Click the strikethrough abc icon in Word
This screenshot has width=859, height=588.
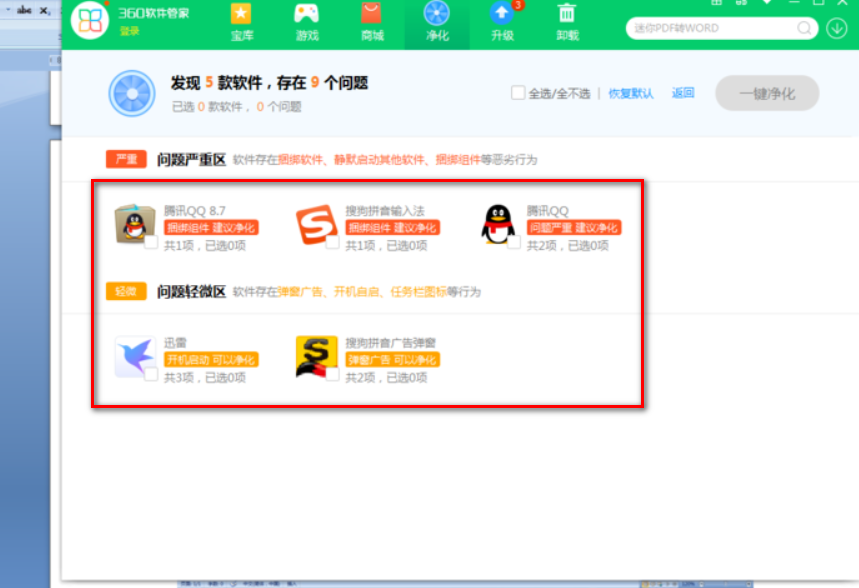click(24, 10)
